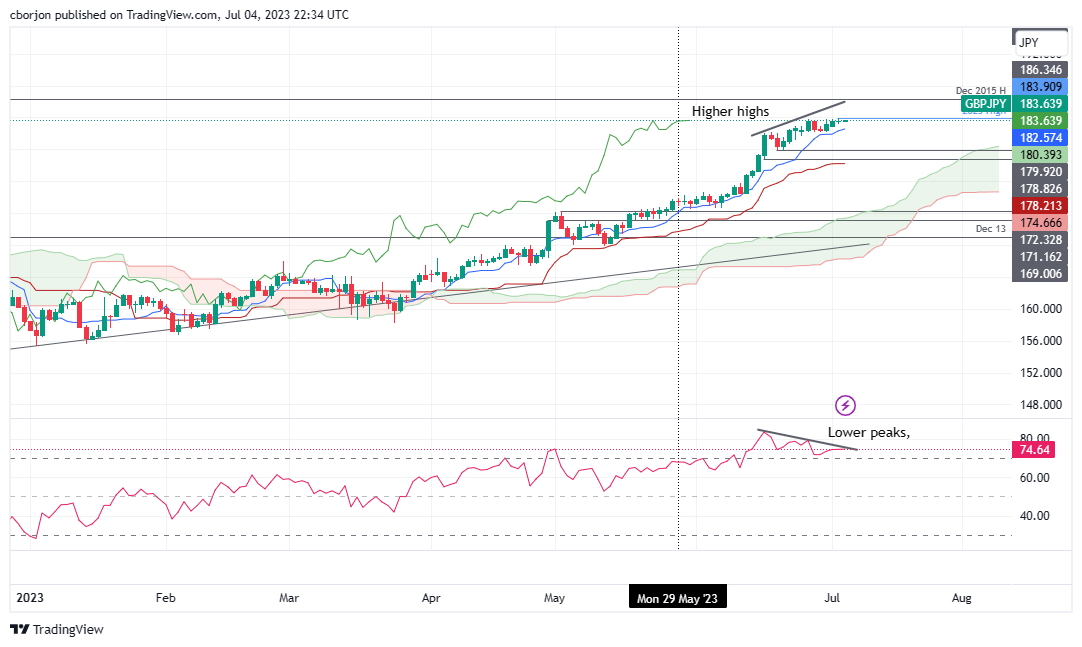Click the Higher highs chart annotation
This screenshot has height=647, width=1082.
click(x=730, y=112)
